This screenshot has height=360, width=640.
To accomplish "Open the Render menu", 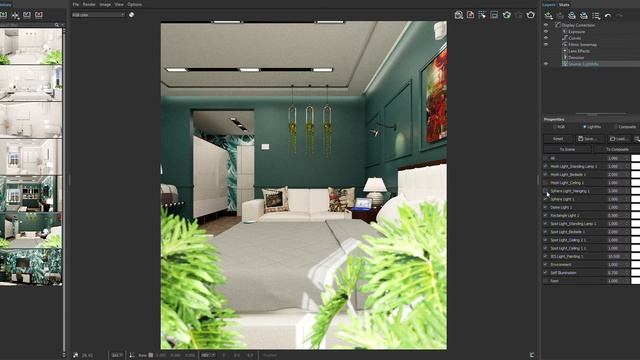I will [89, 4].
